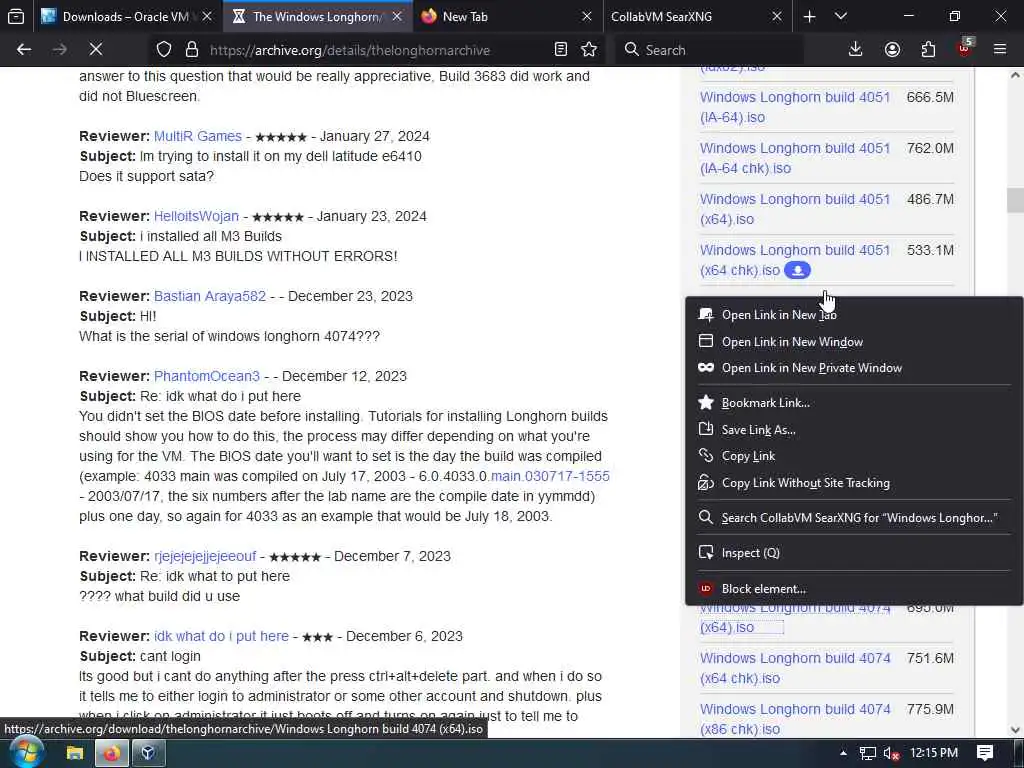Viewport: 1024px width, 768px height.
Task: Open the tracking protection shield icon
Action: coord(164,50)
